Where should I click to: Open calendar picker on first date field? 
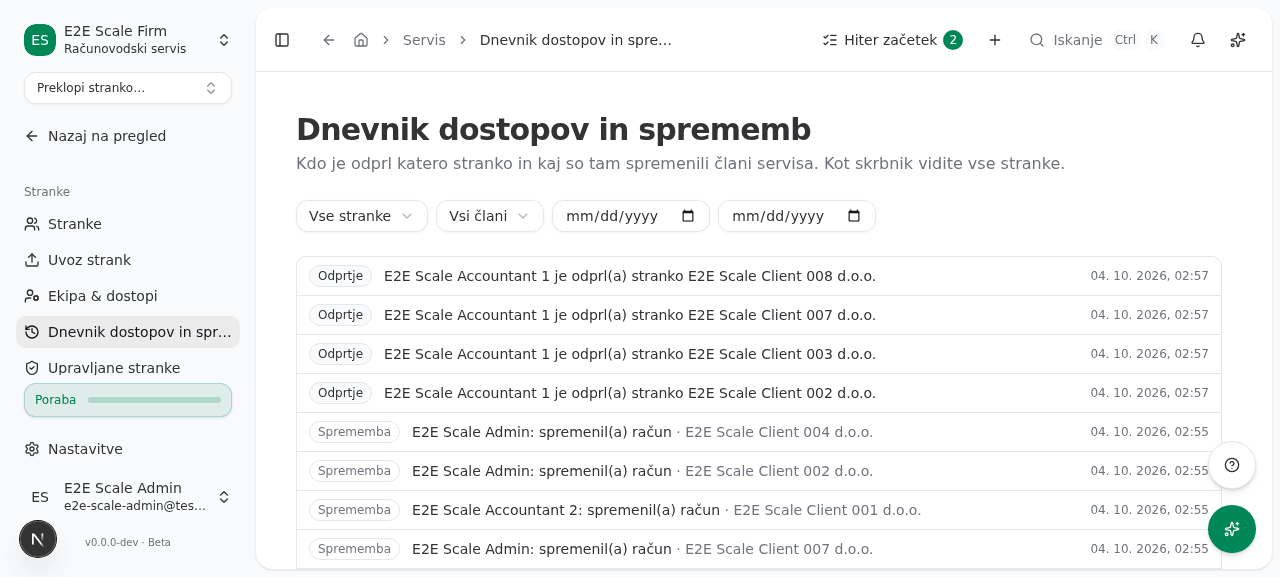click(688, 216)
